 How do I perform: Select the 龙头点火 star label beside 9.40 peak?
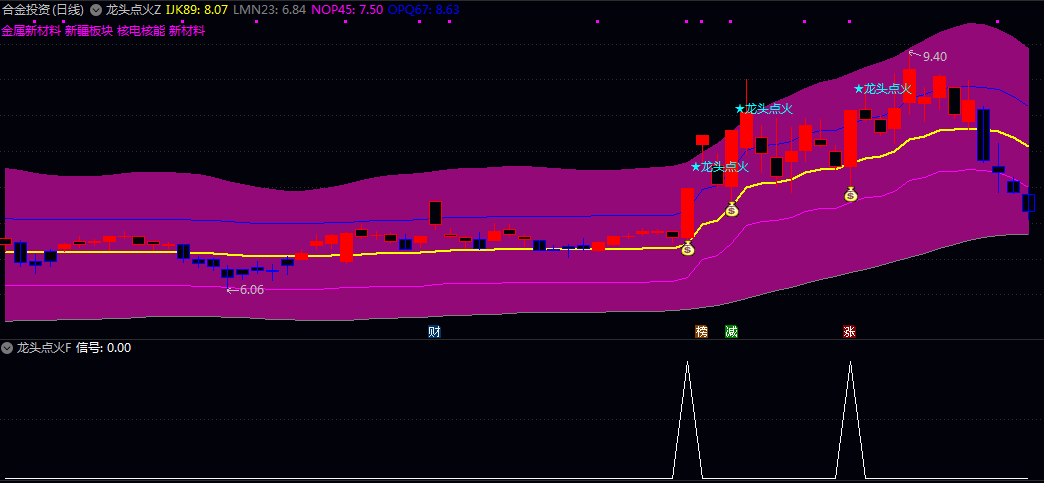[x=882, y=89]
